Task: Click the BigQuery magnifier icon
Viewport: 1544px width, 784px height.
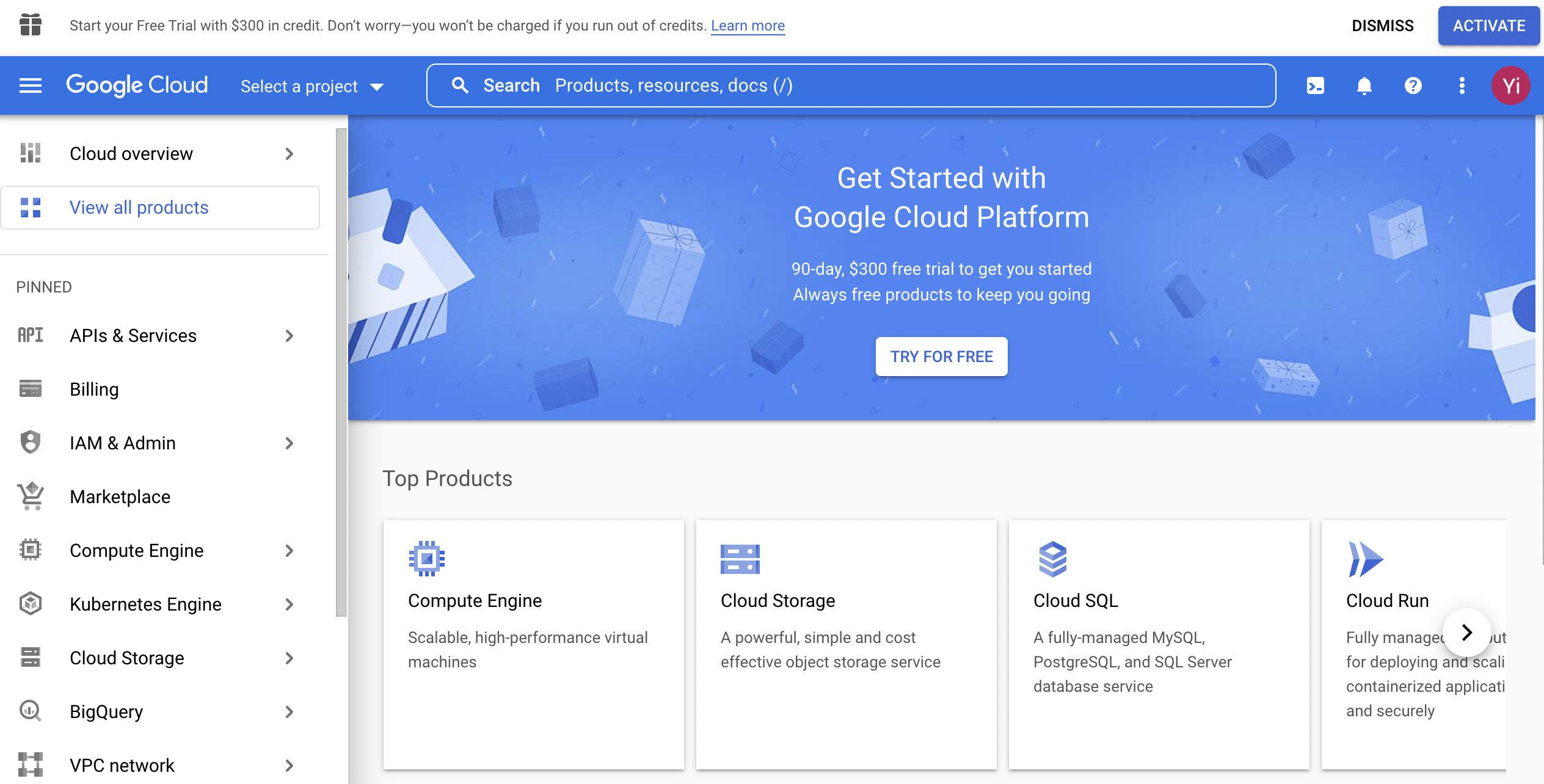Action: click(x=31, y=711)
